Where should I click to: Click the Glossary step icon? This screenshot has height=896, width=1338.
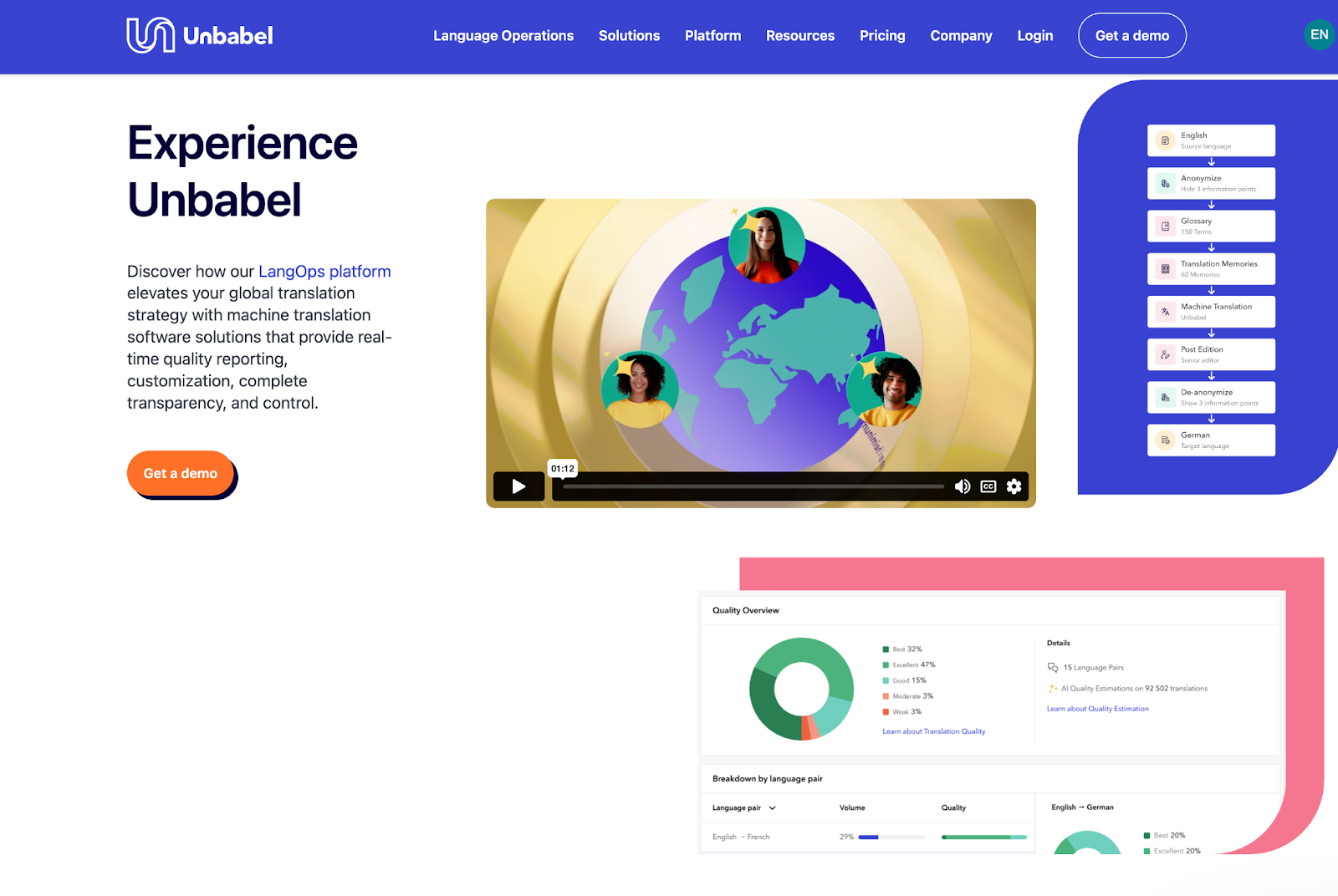[x=1165, y=227]
